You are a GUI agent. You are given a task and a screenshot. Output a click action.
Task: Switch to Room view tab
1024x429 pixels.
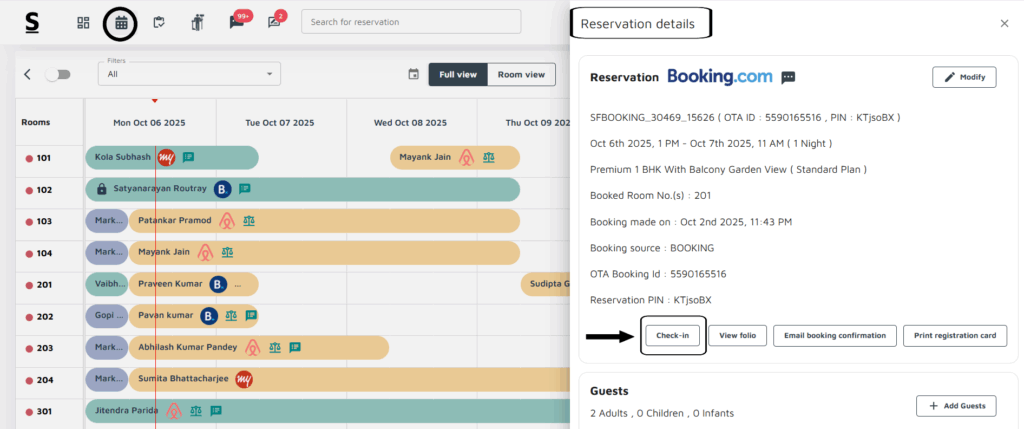coord(521,74)
